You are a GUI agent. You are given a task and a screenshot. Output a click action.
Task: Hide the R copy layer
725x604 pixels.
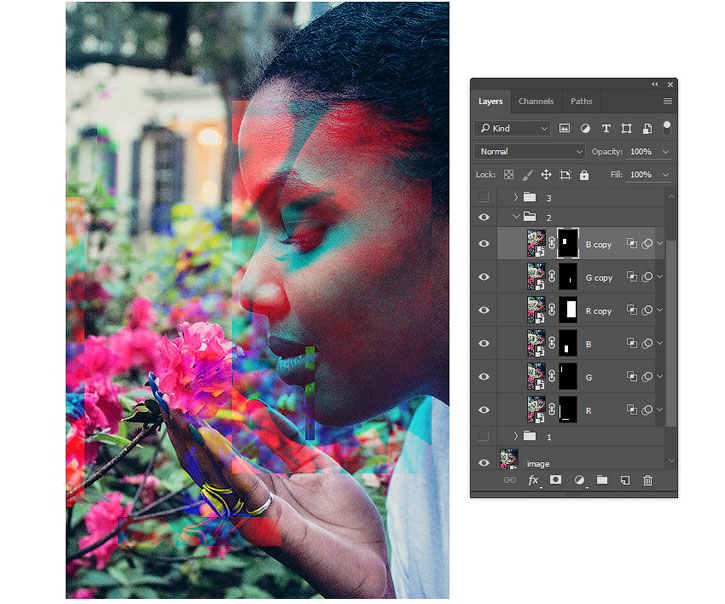point(484,310)
